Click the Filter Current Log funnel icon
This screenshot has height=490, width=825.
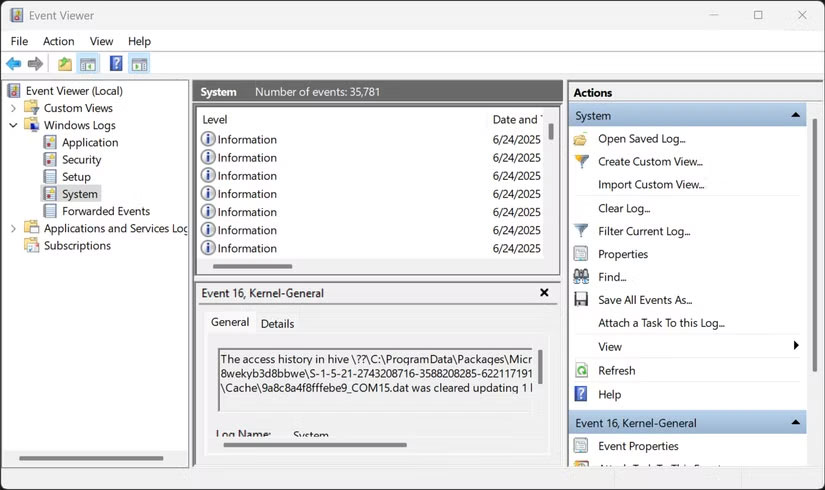(x=581, y=231)
